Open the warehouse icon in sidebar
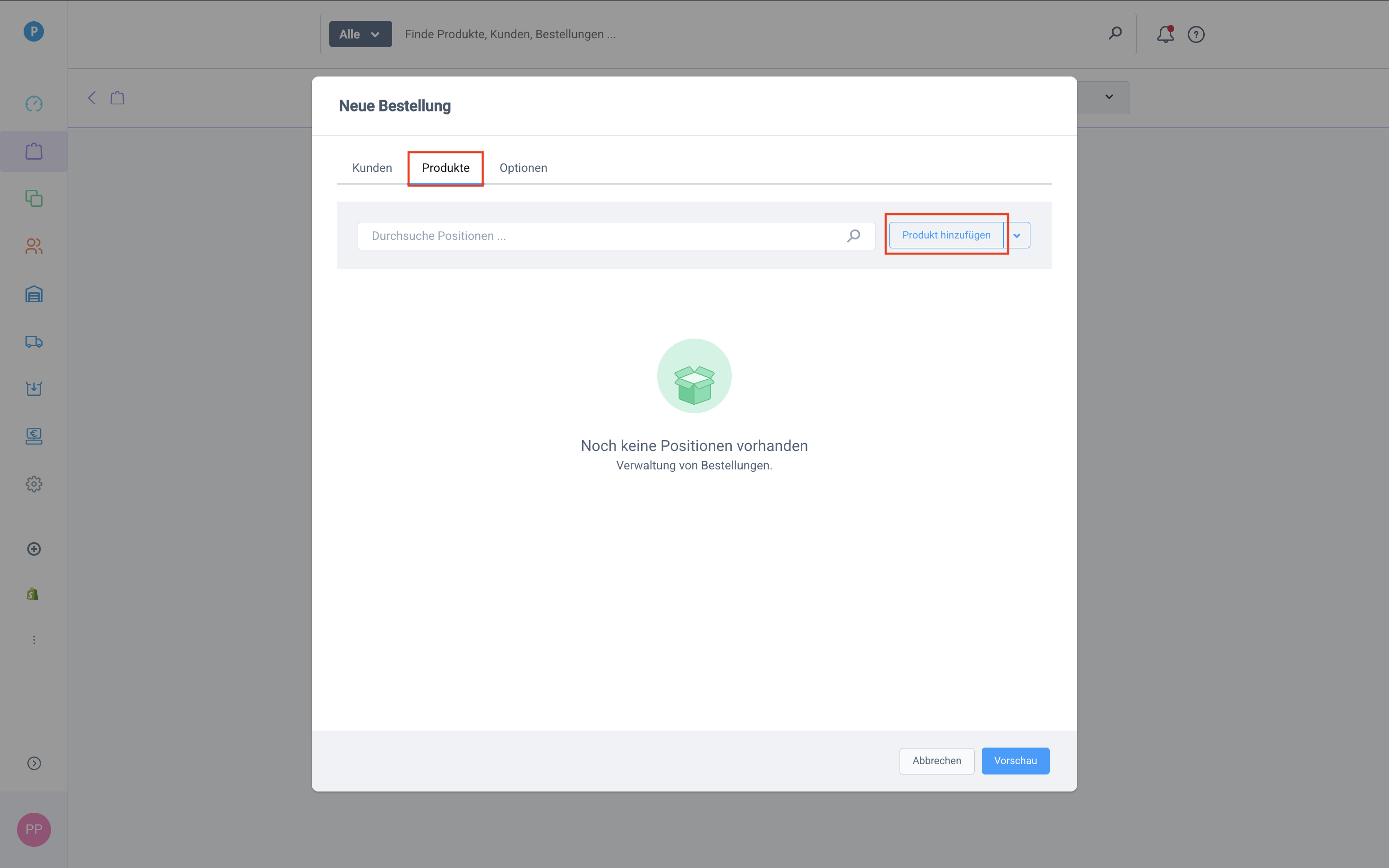 pyautogui.click(x=34, y=294)
